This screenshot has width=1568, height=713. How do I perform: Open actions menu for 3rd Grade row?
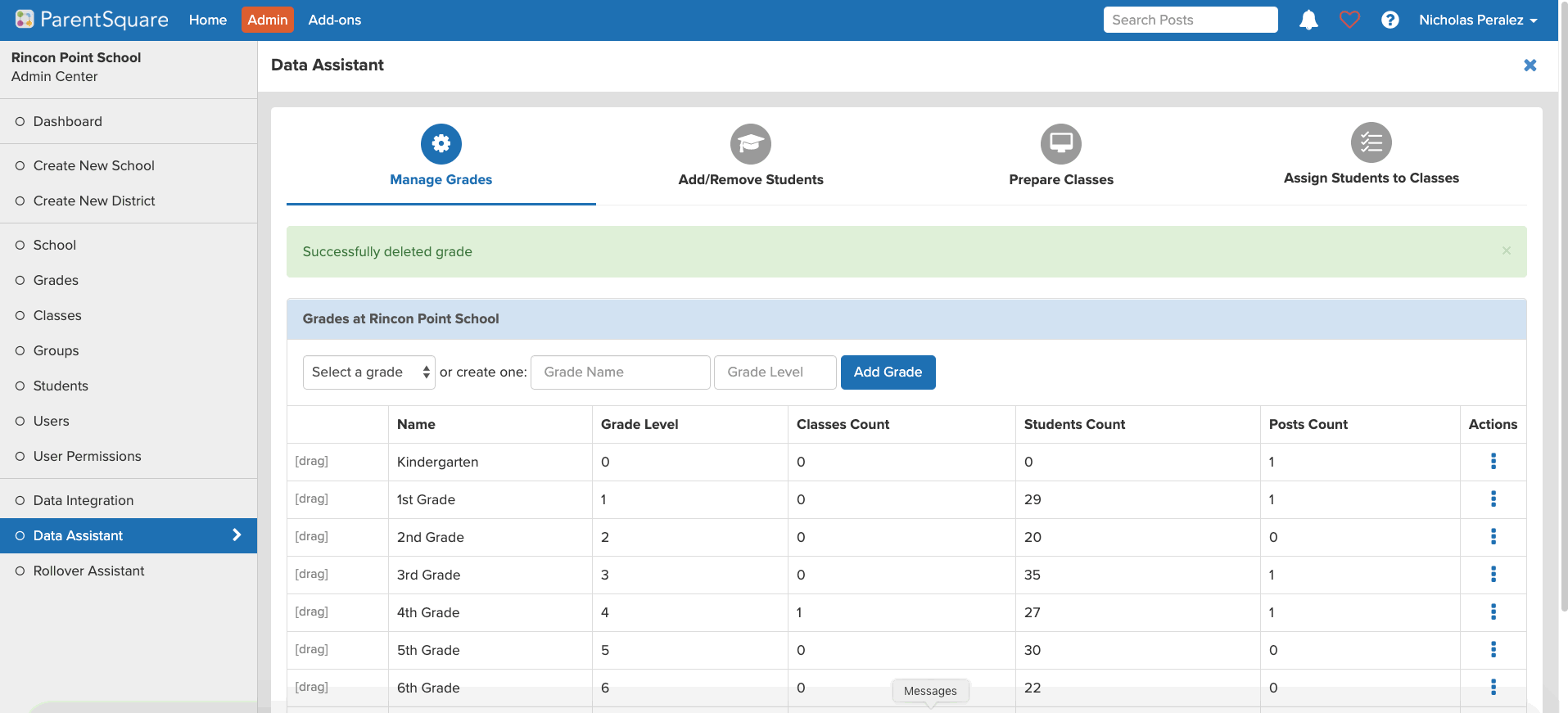[1493, 574]
